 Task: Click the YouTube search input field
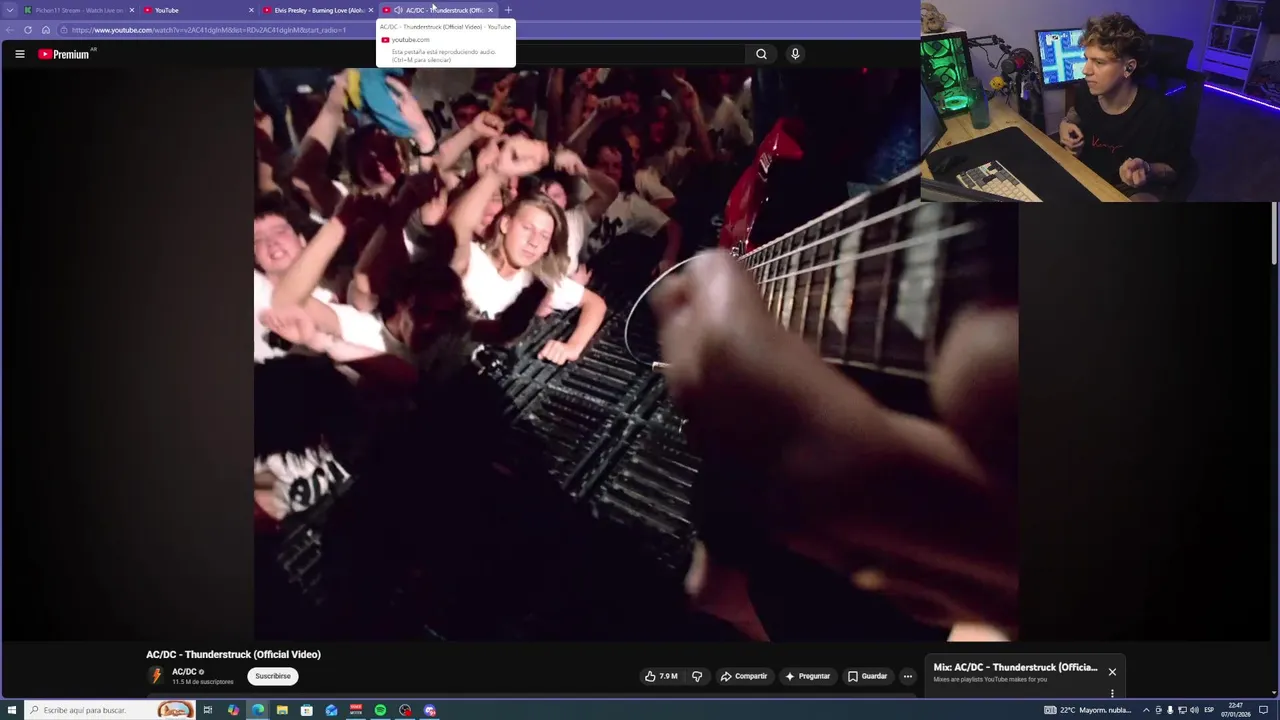[x=630, y=54]
